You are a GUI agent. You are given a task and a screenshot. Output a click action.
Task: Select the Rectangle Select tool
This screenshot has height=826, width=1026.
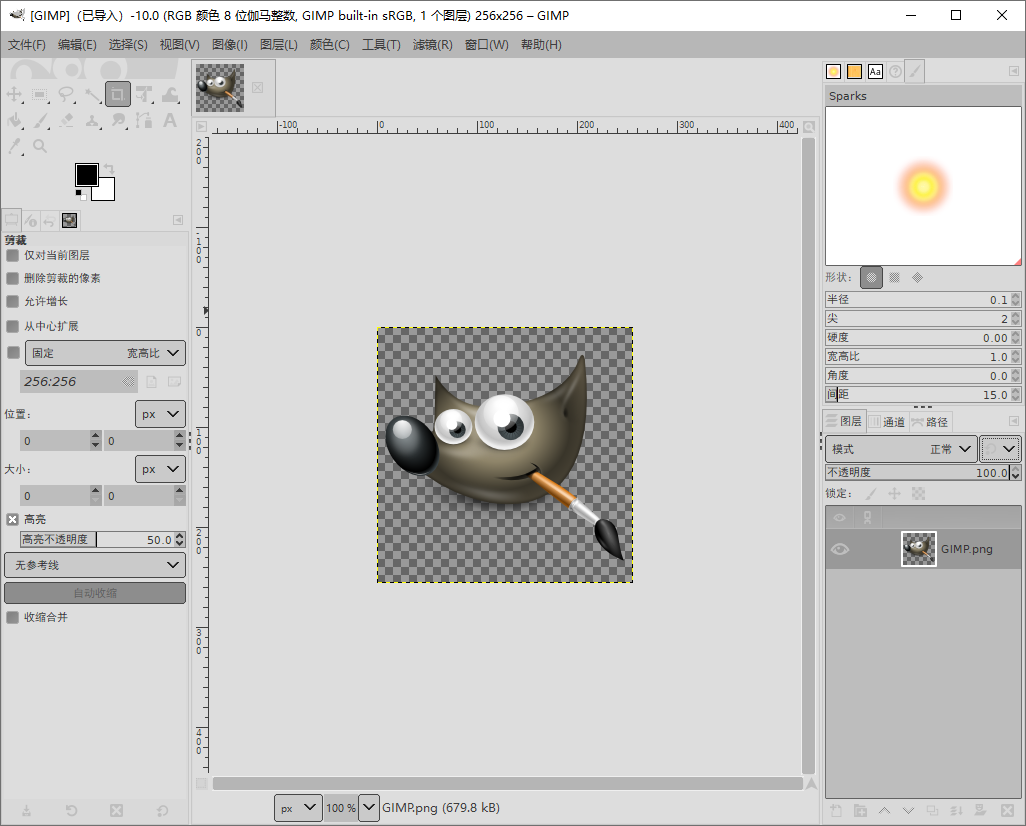[41, 95]
